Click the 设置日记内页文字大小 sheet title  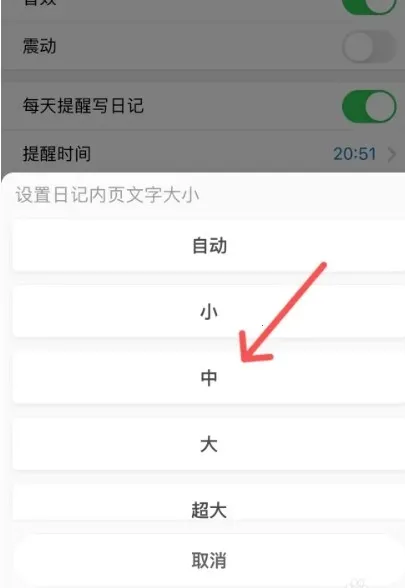[x=107, y=195]
